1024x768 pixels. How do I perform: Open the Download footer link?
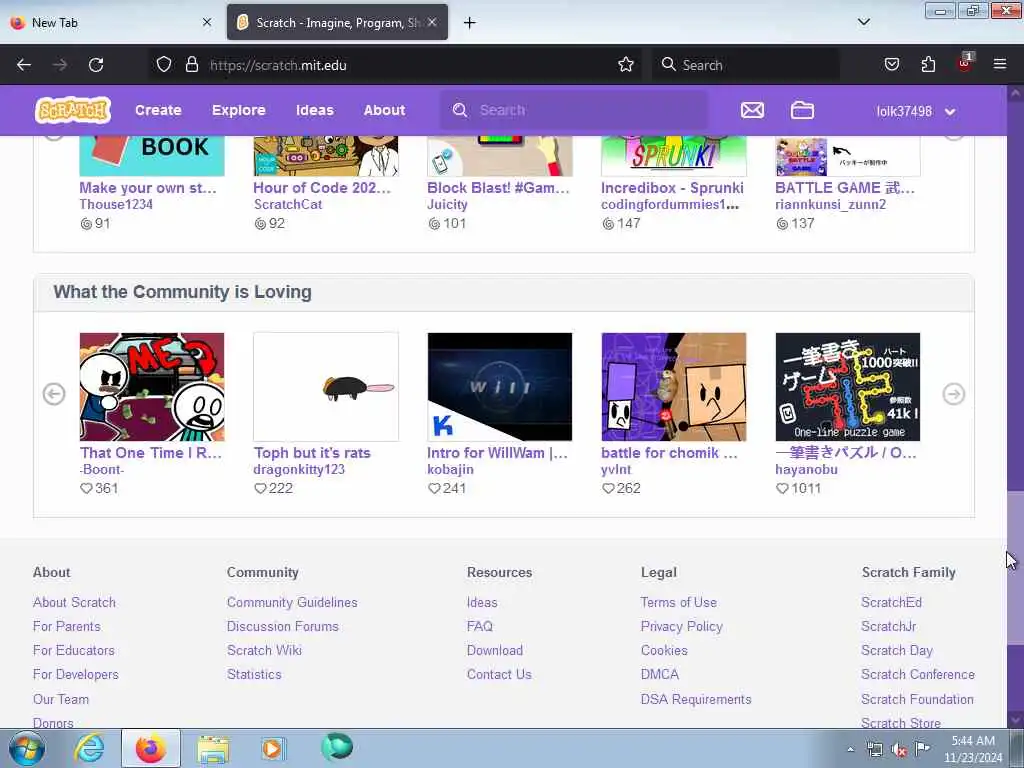[x=494, y=650]
